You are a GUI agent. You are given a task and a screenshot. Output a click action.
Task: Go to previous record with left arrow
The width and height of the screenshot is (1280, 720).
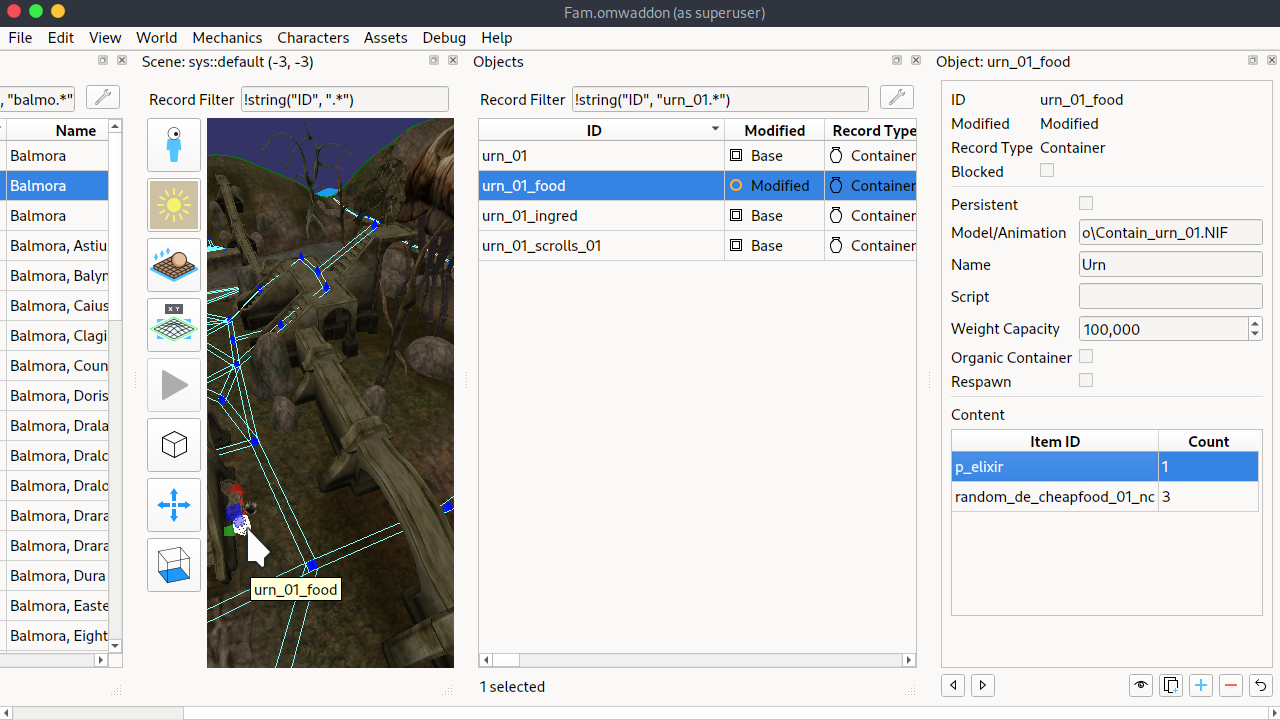pyautogui.click(x=953, y=685)
